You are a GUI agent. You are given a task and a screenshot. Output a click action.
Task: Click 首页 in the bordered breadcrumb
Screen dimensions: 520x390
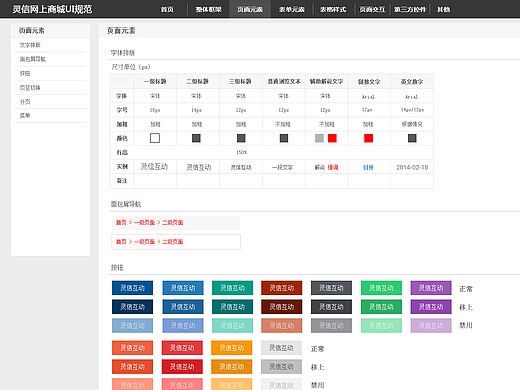(121, 242)
